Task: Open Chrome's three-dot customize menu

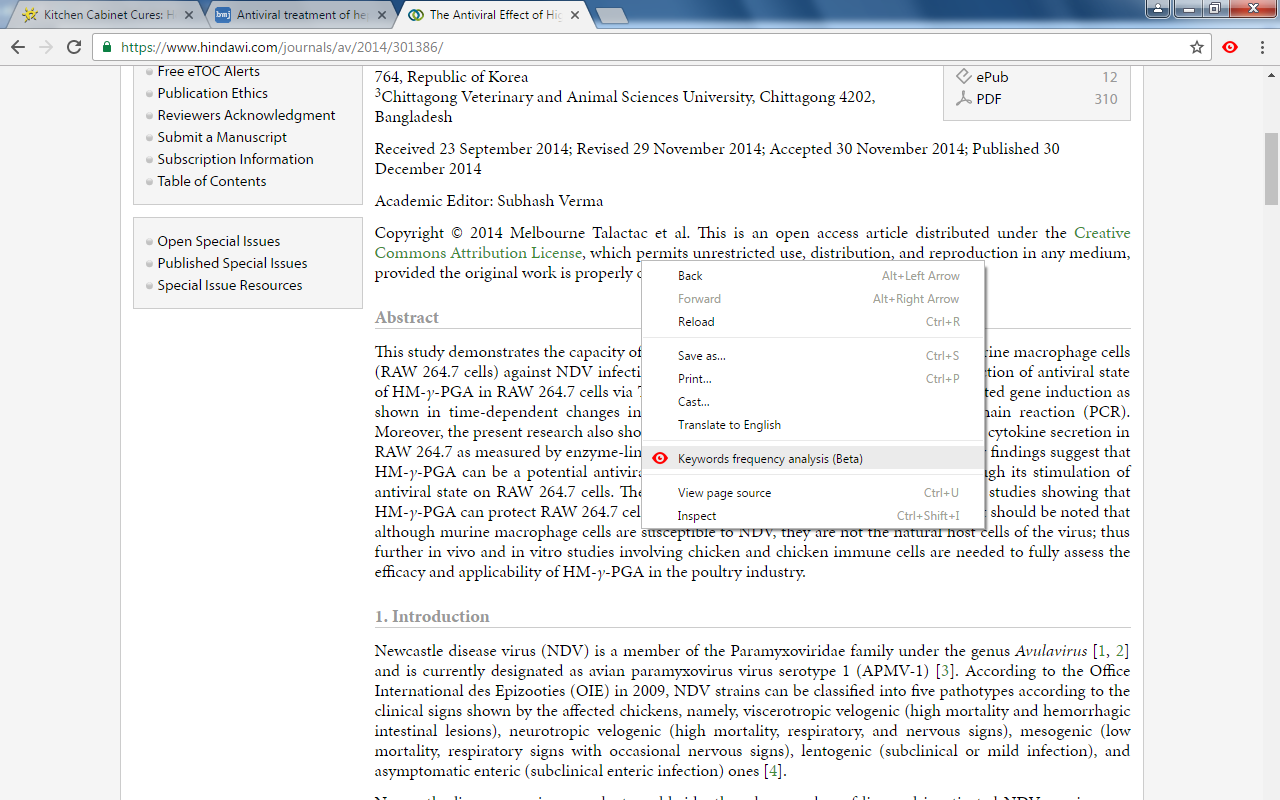Action: [x=1262, y=47]
